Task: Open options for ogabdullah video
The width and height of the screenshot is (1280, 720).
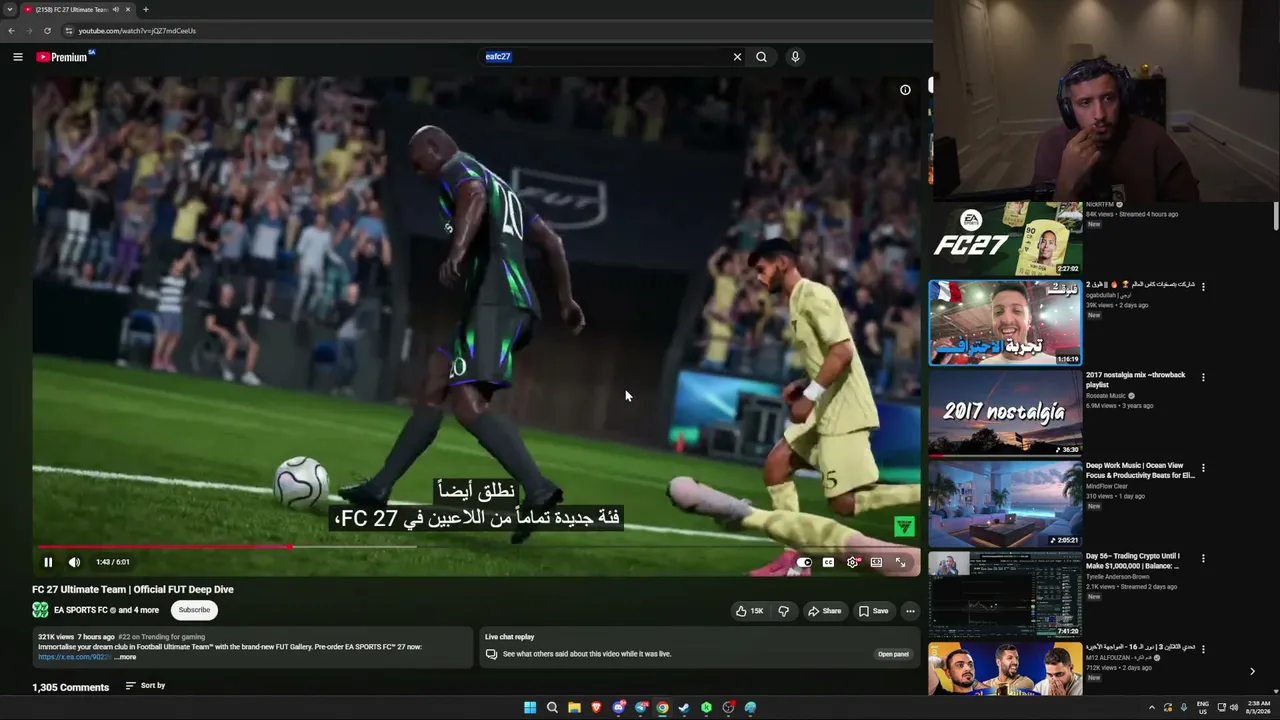Action: tap(1203, 286)
